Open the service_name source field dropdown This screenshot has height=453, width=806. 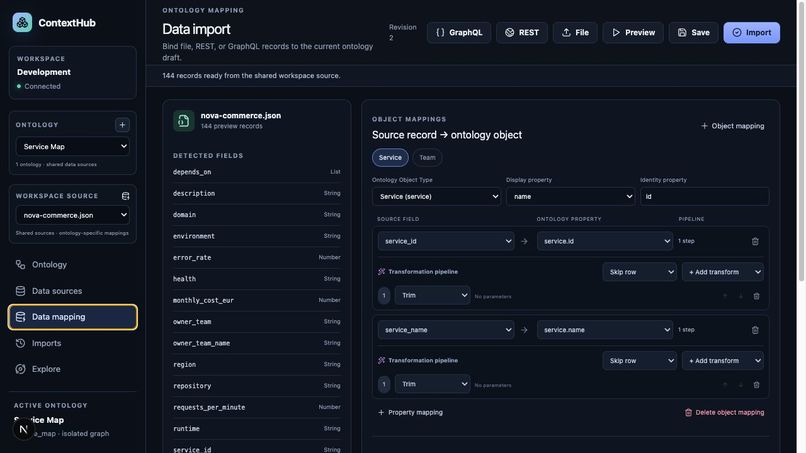[446, 330]
